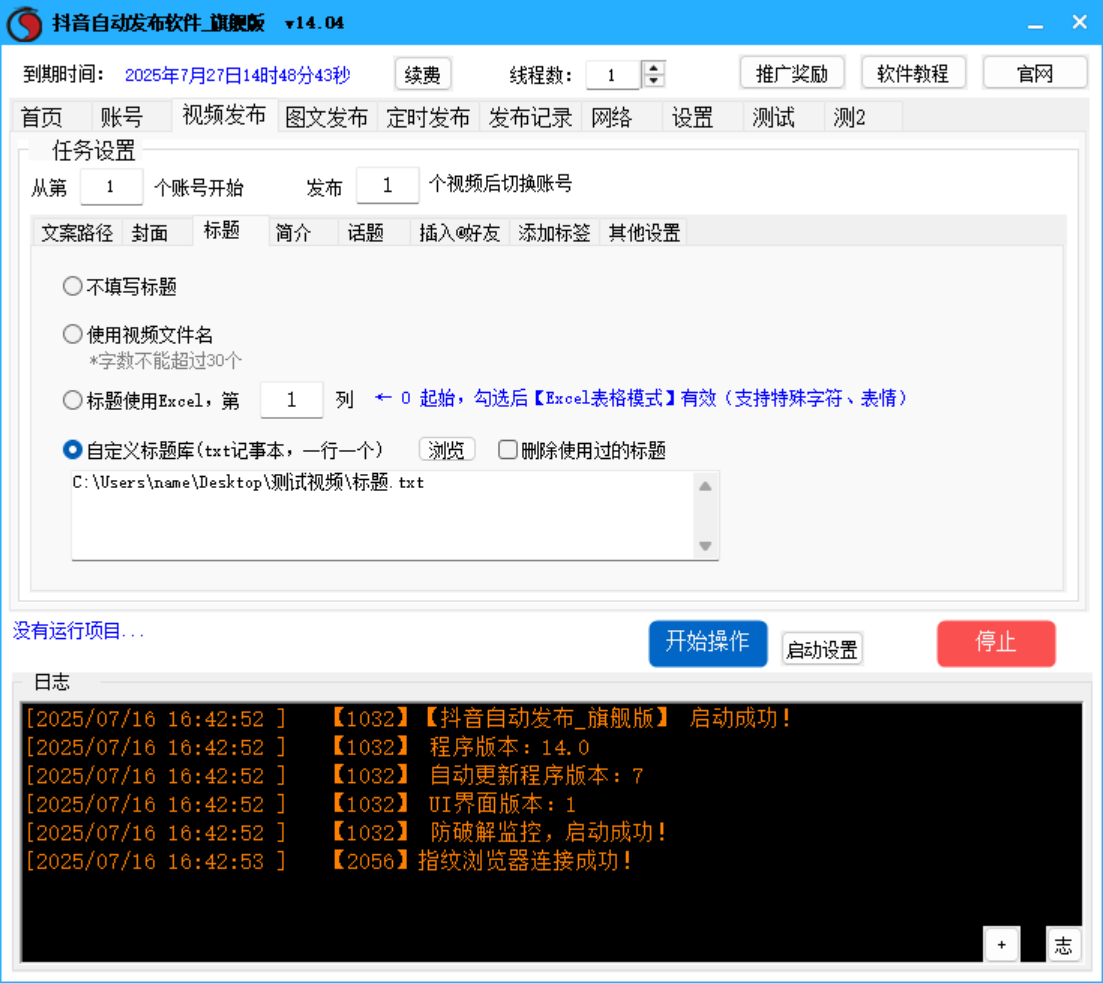Click the 续费 renew button
Viewport: 1103px width, 983px height.
point(423,75)
